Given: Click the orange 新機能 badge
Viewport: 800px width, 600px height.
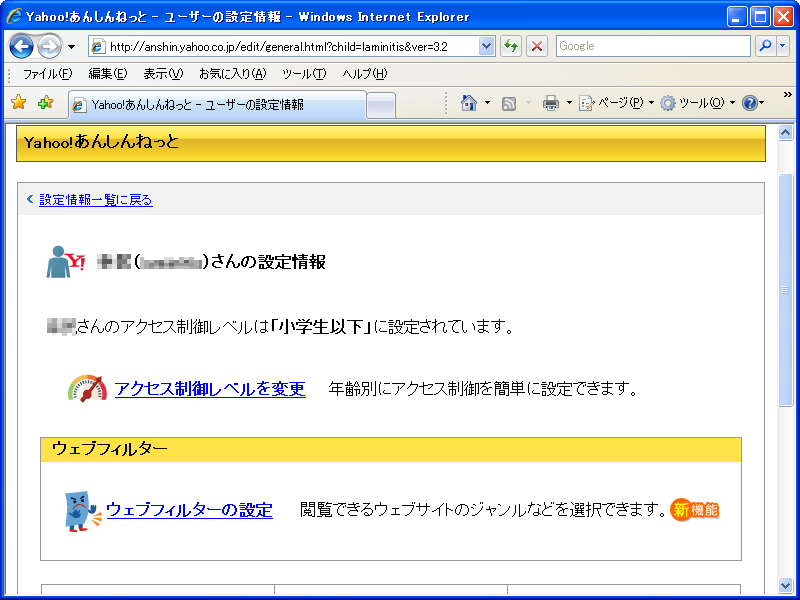Looking at the screenshot, I should point(695,510).
